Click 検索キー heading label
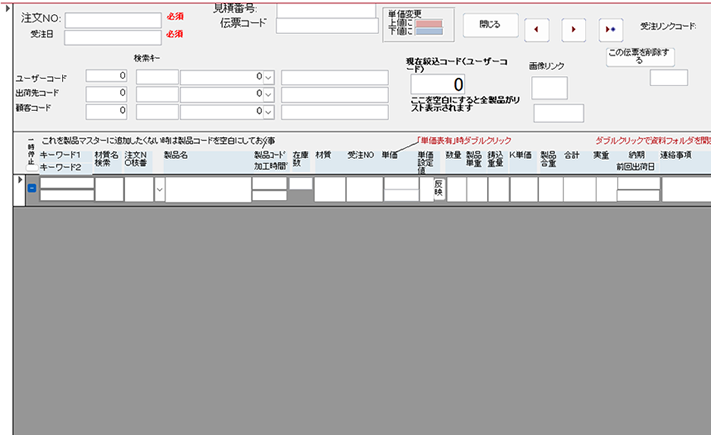The width and height of the screenshot is (711, 435). 146,58
